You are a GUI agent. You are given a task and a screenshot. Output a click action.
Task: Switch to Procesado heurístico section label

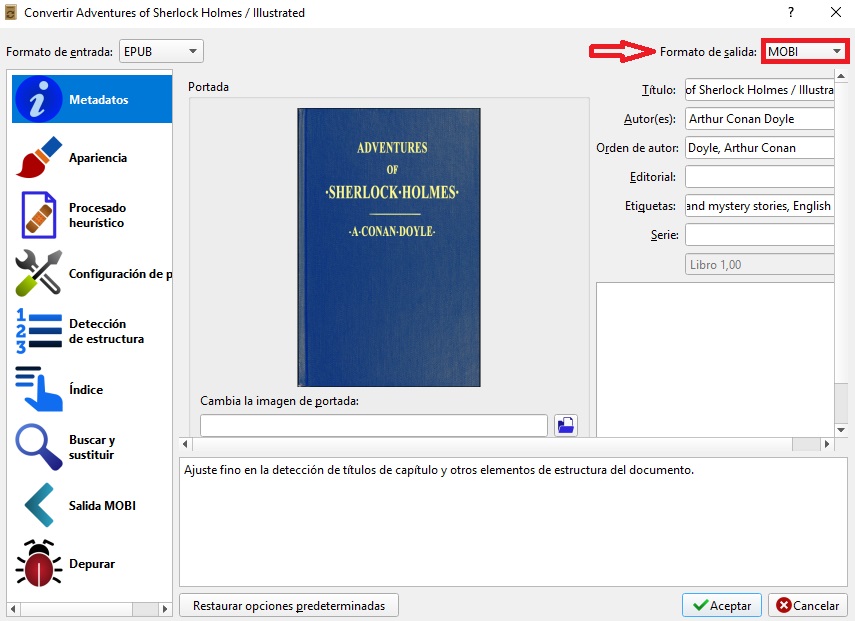click(97, 215)
